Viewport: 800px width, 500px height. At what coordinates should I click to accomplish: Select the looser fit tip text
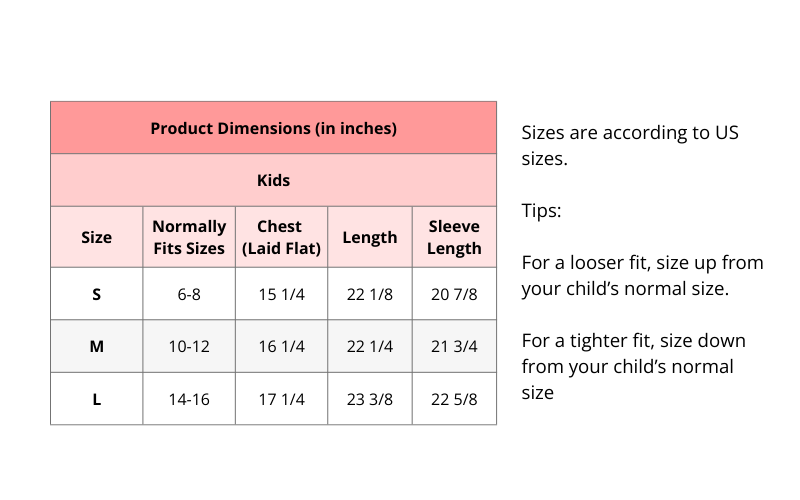(642, 276)
